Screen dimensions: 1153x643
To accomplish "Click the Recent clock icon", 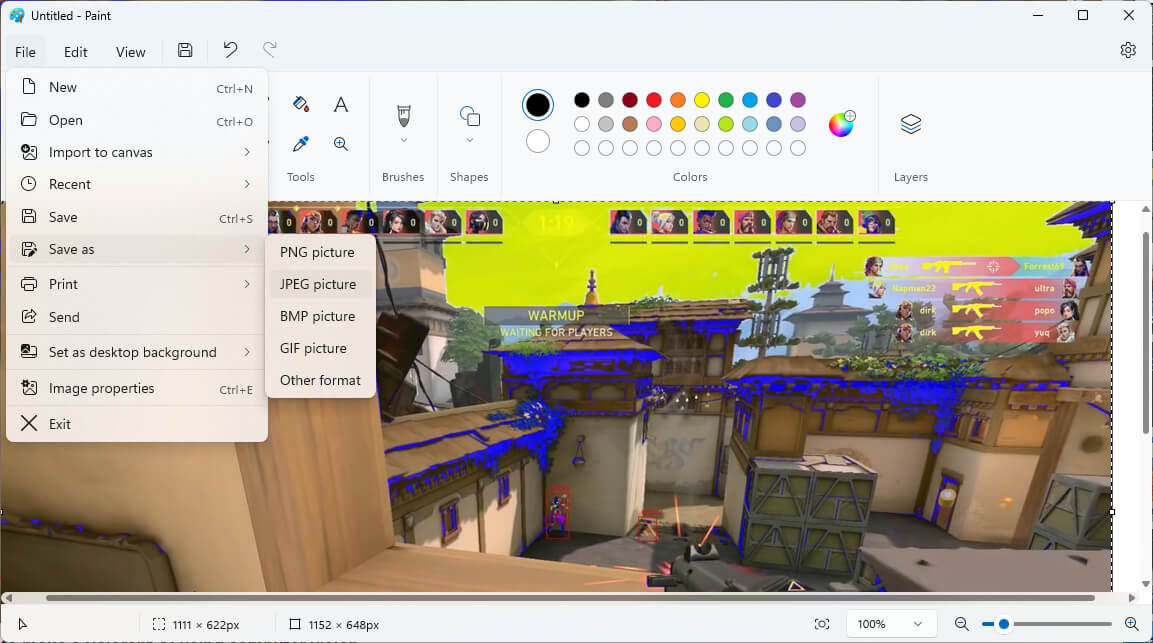I will click(29, 184).
